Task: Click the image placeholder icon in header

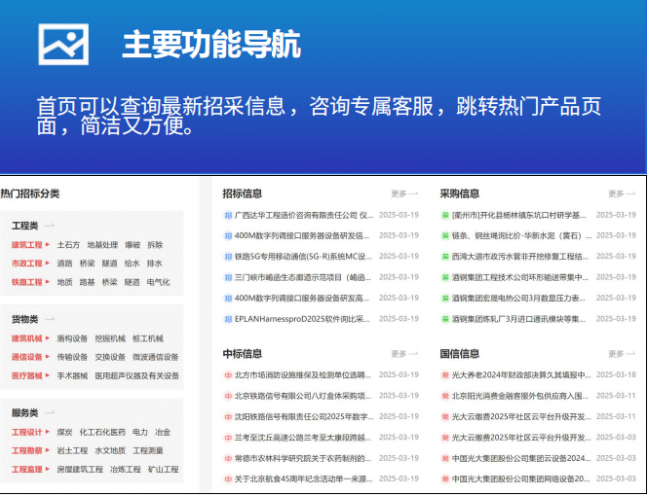Action: tap(63, 44)
